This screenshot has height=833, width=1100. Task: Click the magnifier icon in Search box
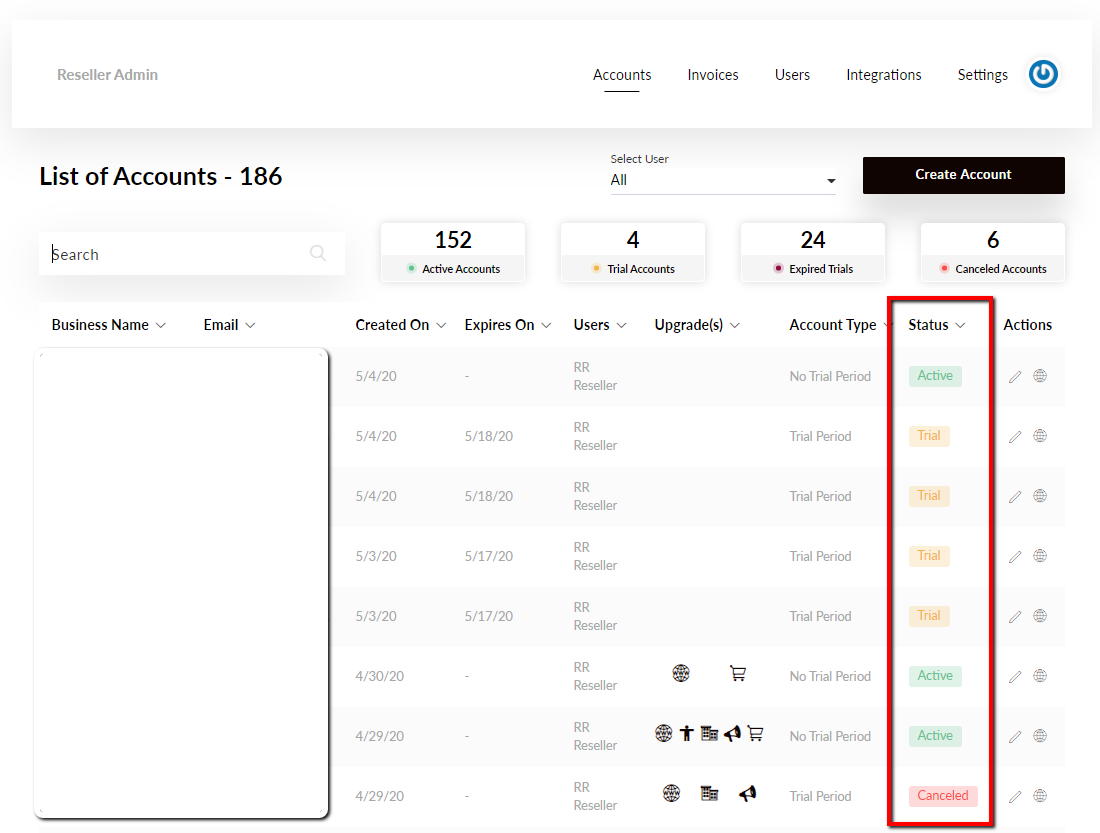click(318, 253)
